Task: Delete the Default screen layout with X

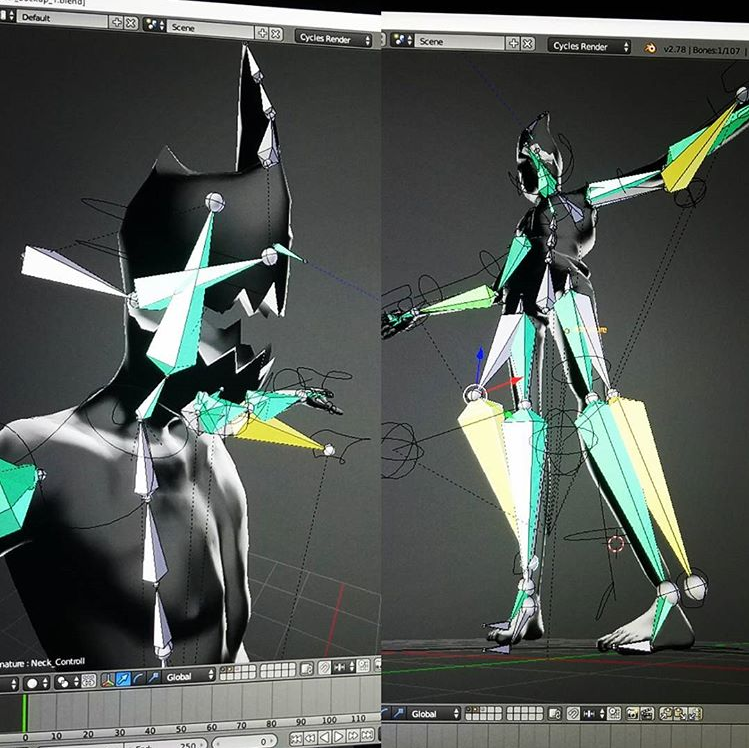Action: tap(132, 20)
